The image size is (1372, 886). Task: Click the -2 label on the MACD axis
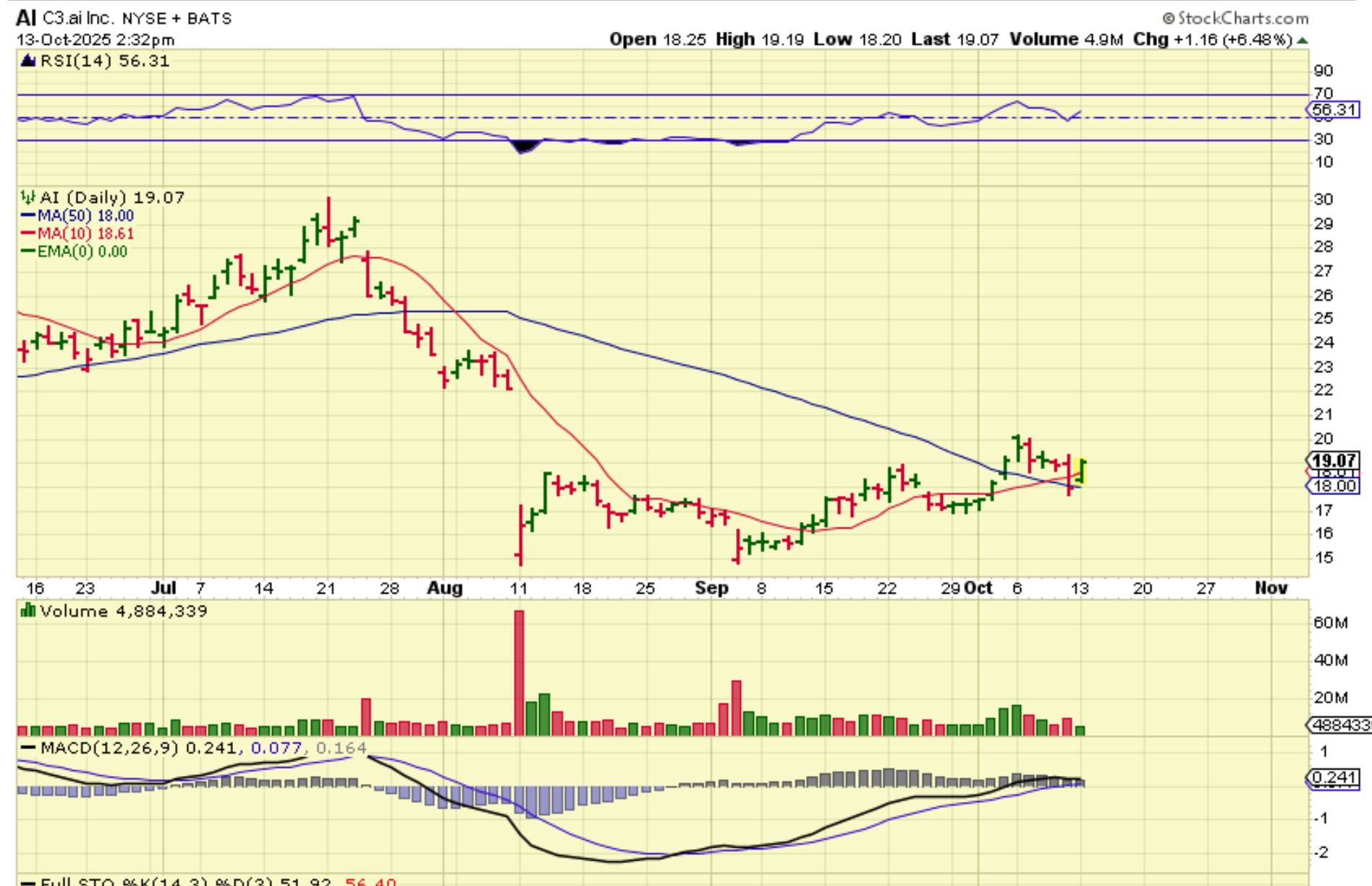[x=1322, y=852]
